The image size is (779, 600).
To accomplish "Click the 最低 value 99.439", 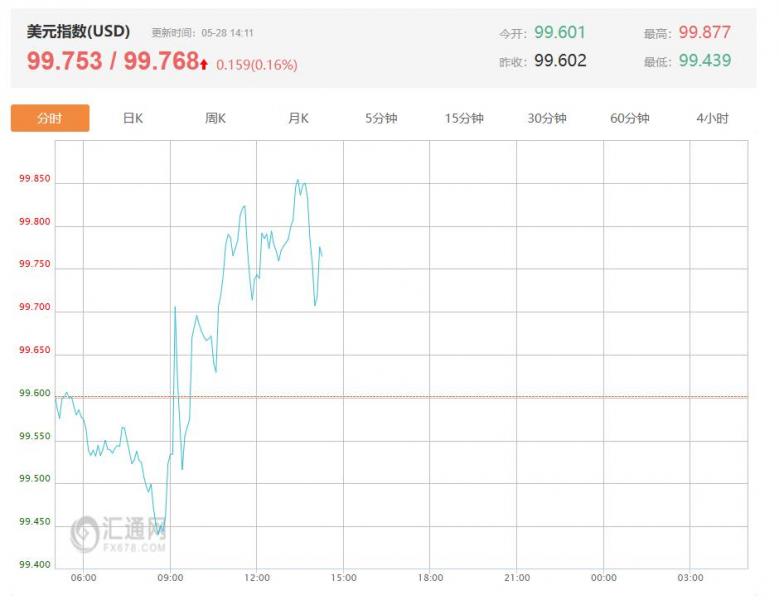I will point(704,61).
